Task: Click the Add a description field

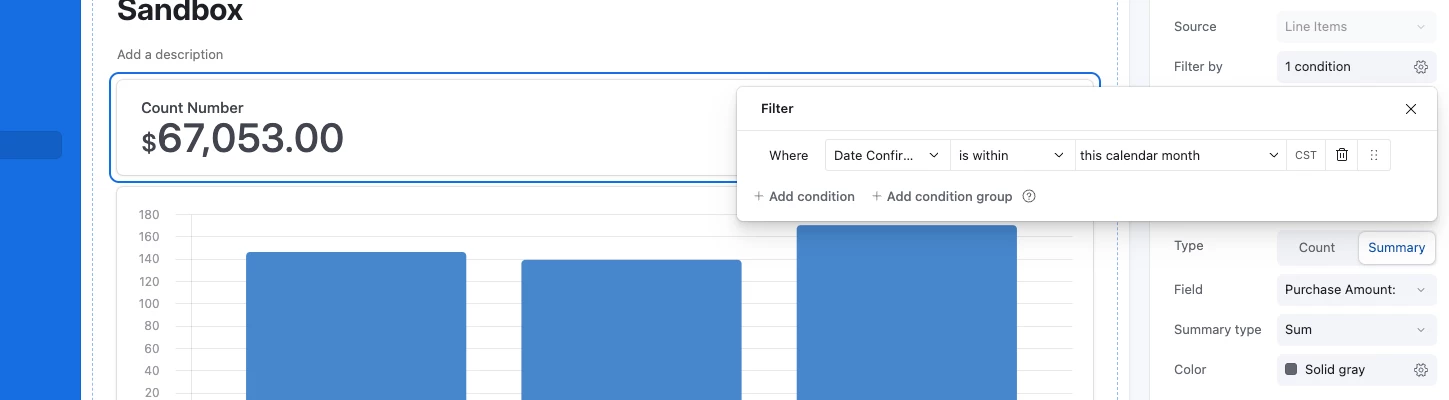Action: [x=170, y=55]
